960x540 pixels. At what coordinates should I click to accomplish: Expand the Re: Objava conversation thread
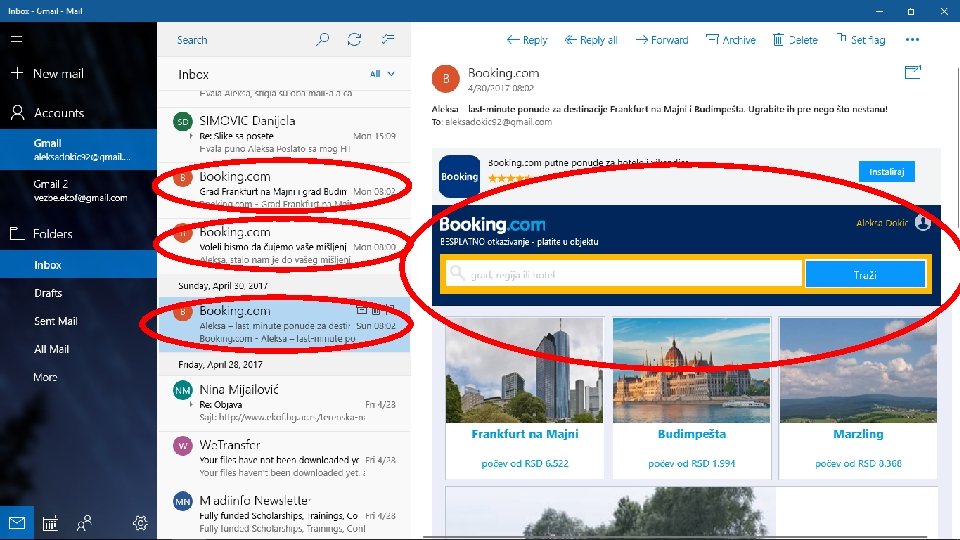[x=191, y=405]
